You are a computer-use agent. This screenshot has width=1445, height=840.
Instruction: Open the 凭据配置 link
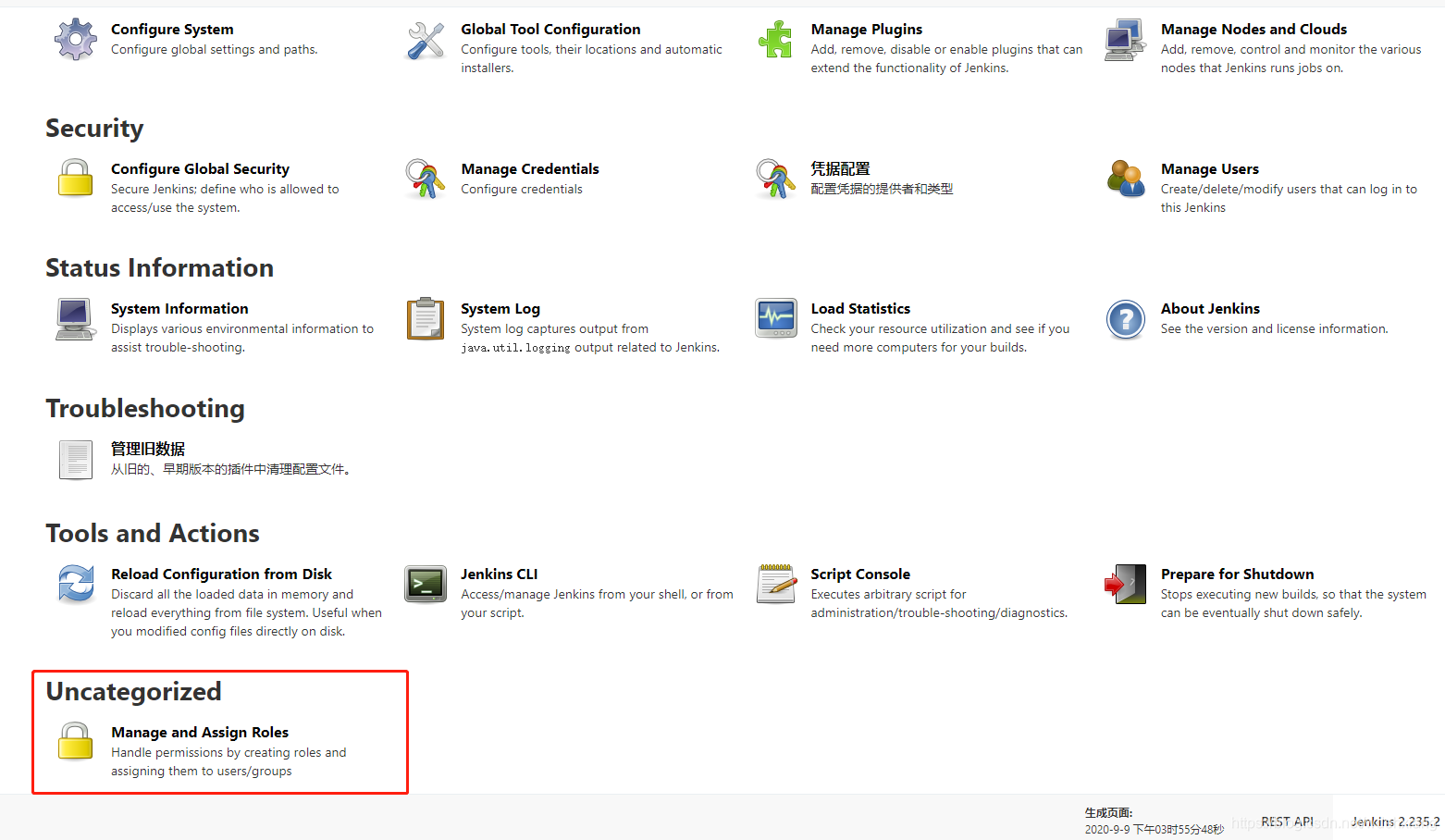840,169
